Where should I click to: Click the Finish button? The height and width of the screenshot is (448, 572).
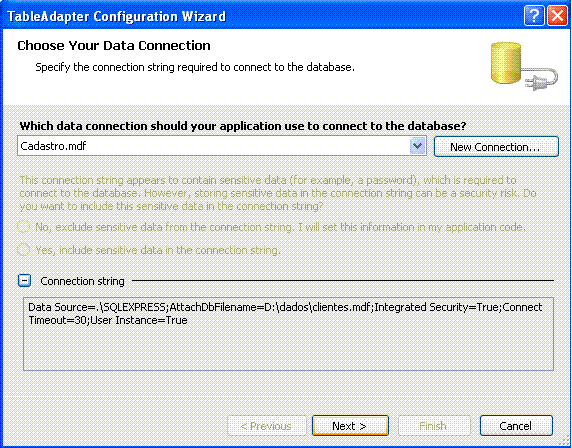(434, 426)
